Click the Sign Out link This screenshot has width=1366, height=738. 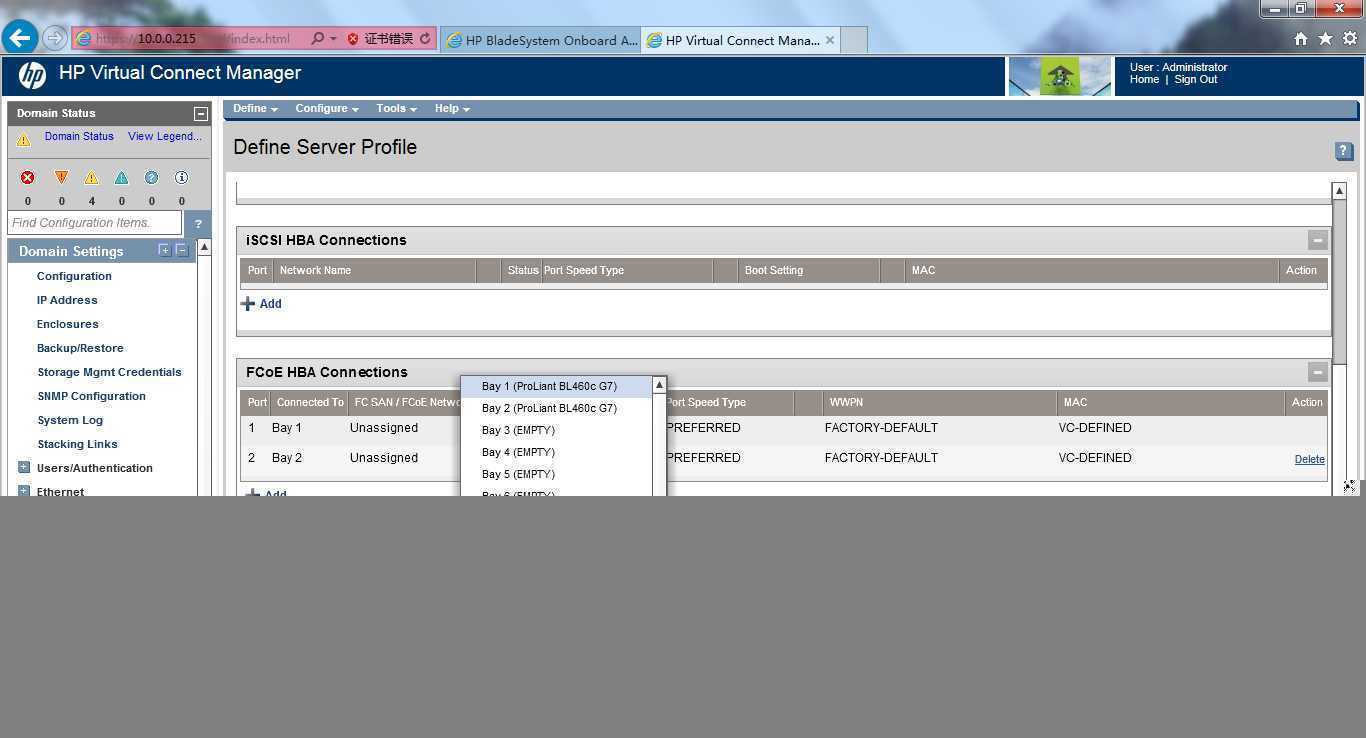click(x=1196, y=79)
